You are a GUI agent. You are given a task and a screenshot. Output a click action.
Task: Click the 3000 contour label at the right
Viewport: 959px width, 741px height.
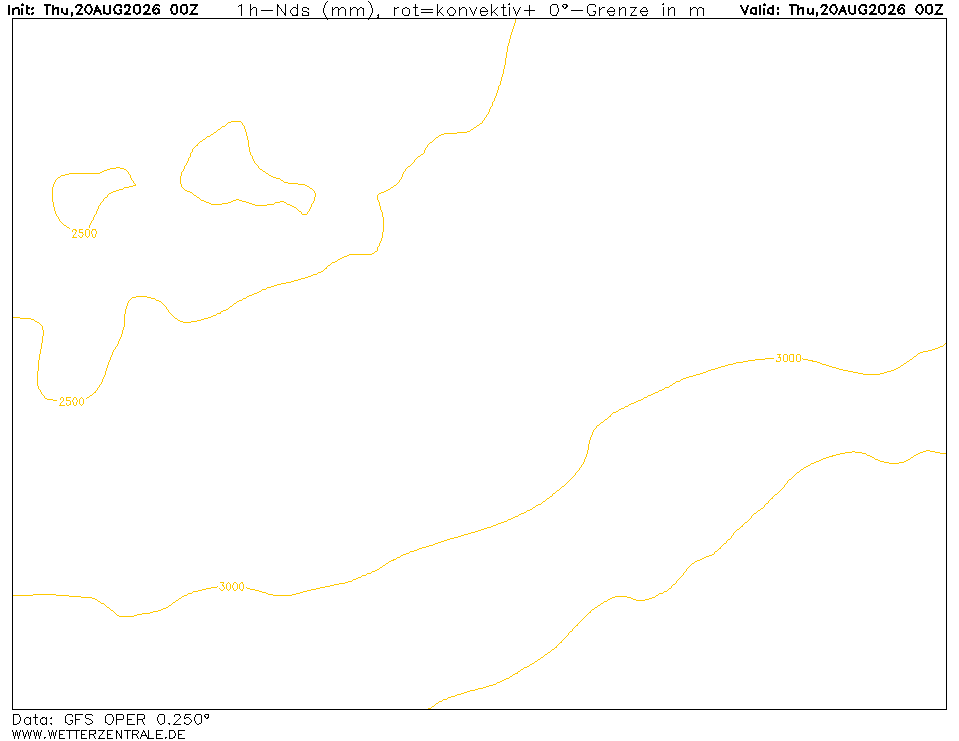click(x=788, y=358)
